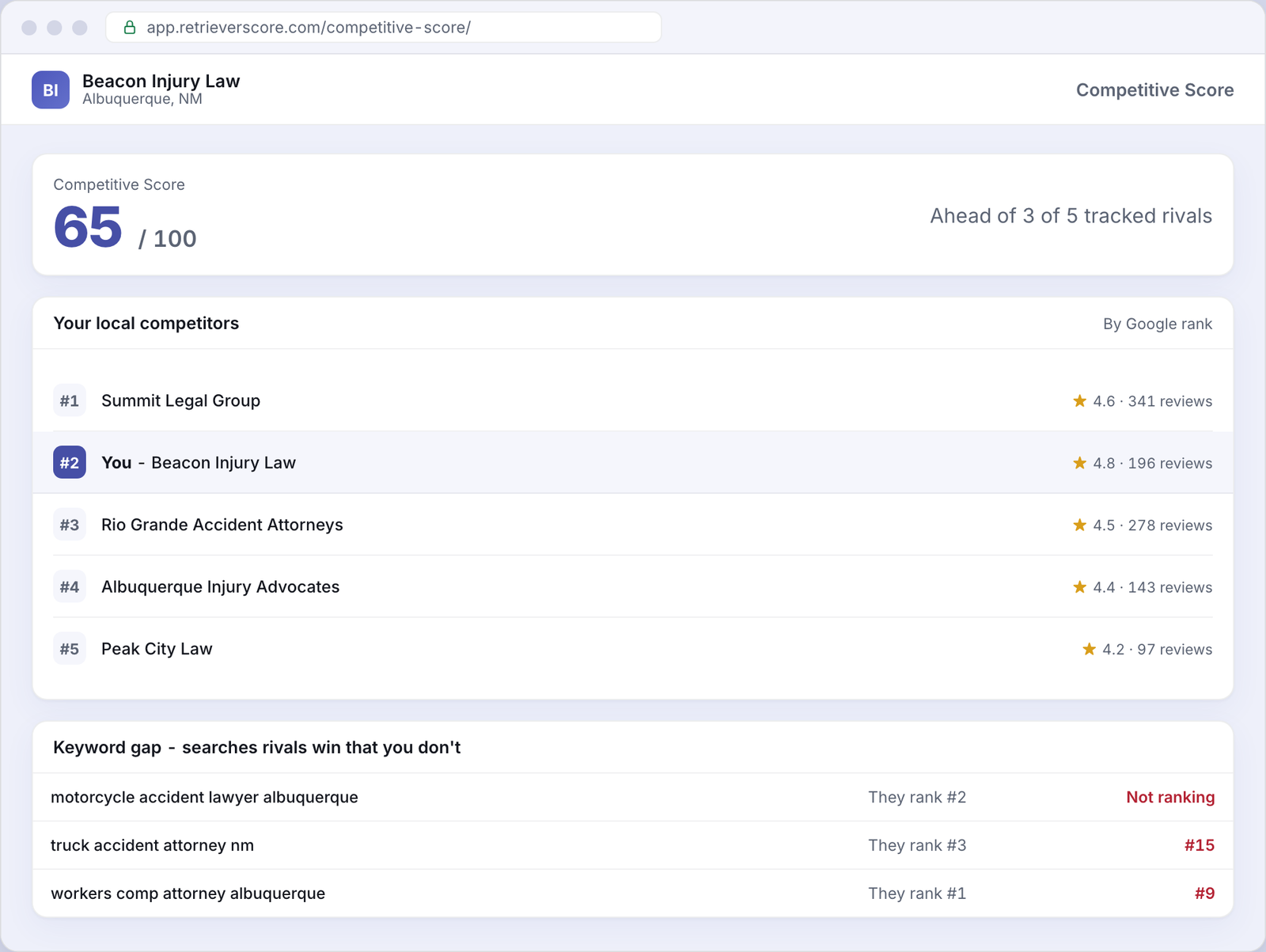Click the Not ranking status

[1170, 797]
